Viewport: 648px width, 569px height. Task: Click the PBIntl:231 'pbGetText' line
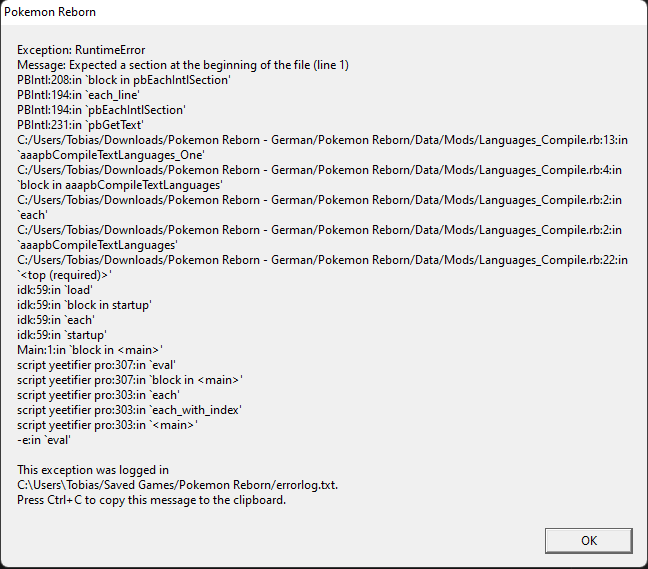tap(80, 125)
